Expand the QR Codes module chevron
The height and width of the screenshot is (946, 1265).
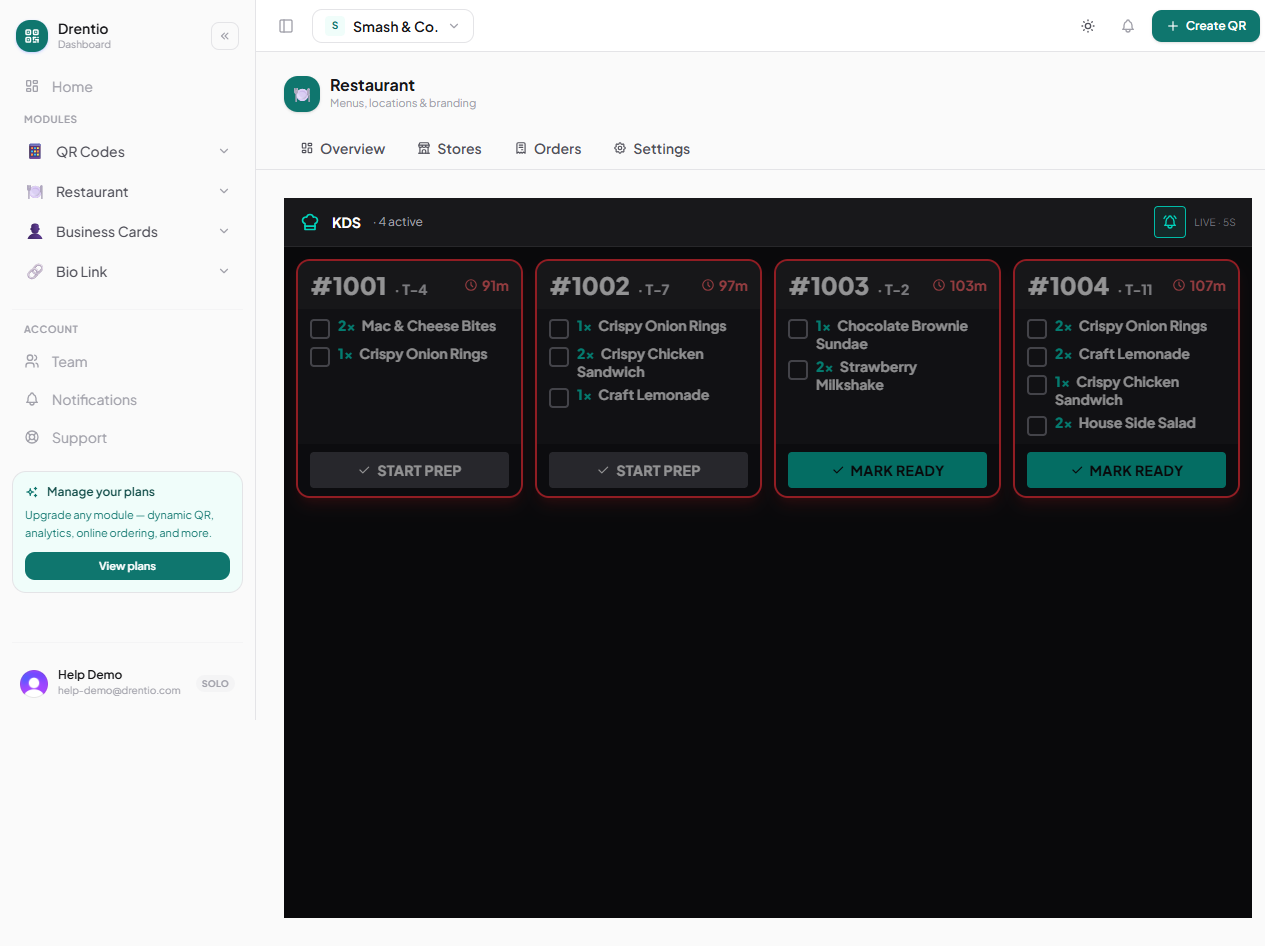[x=224, y=151]
